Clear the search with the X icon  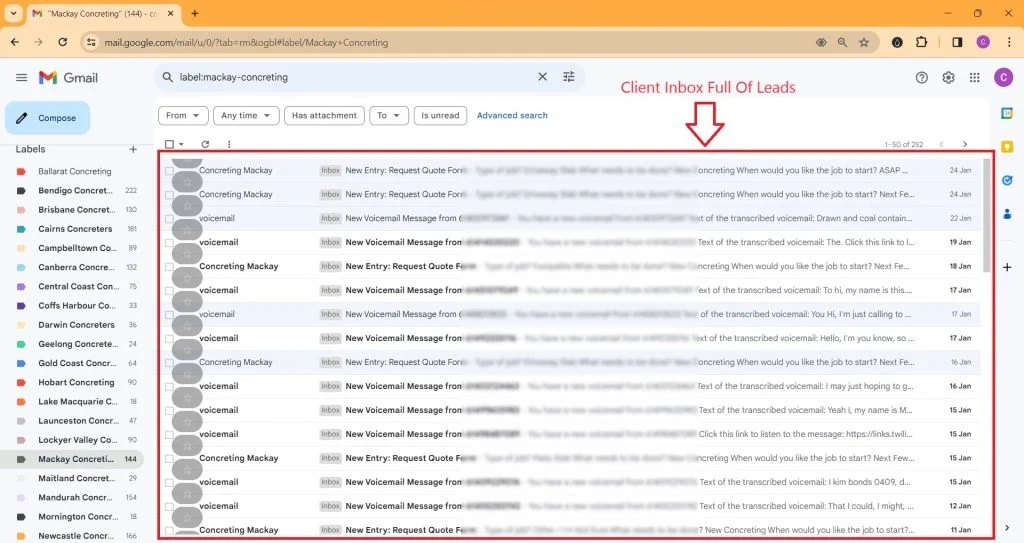click(x=543, y=77)
